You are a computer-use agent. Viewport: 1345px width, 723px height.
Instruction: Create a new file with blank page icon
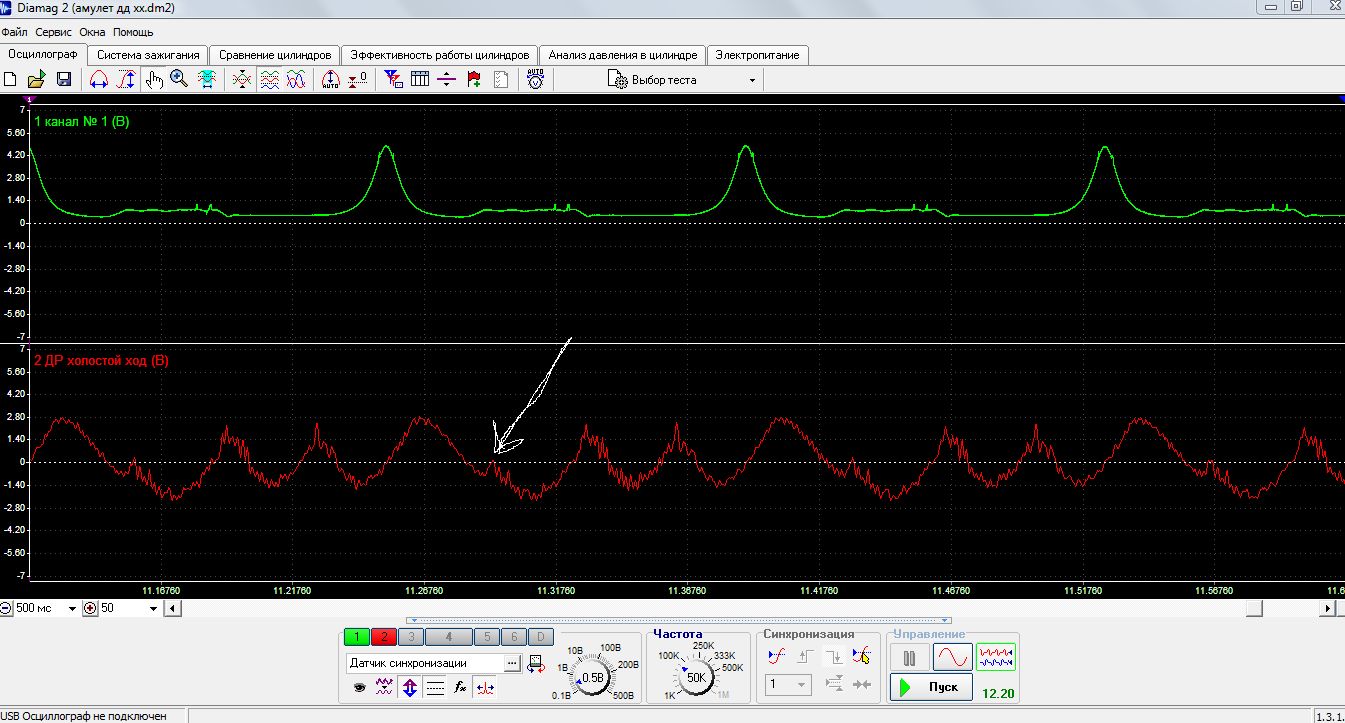11,80
